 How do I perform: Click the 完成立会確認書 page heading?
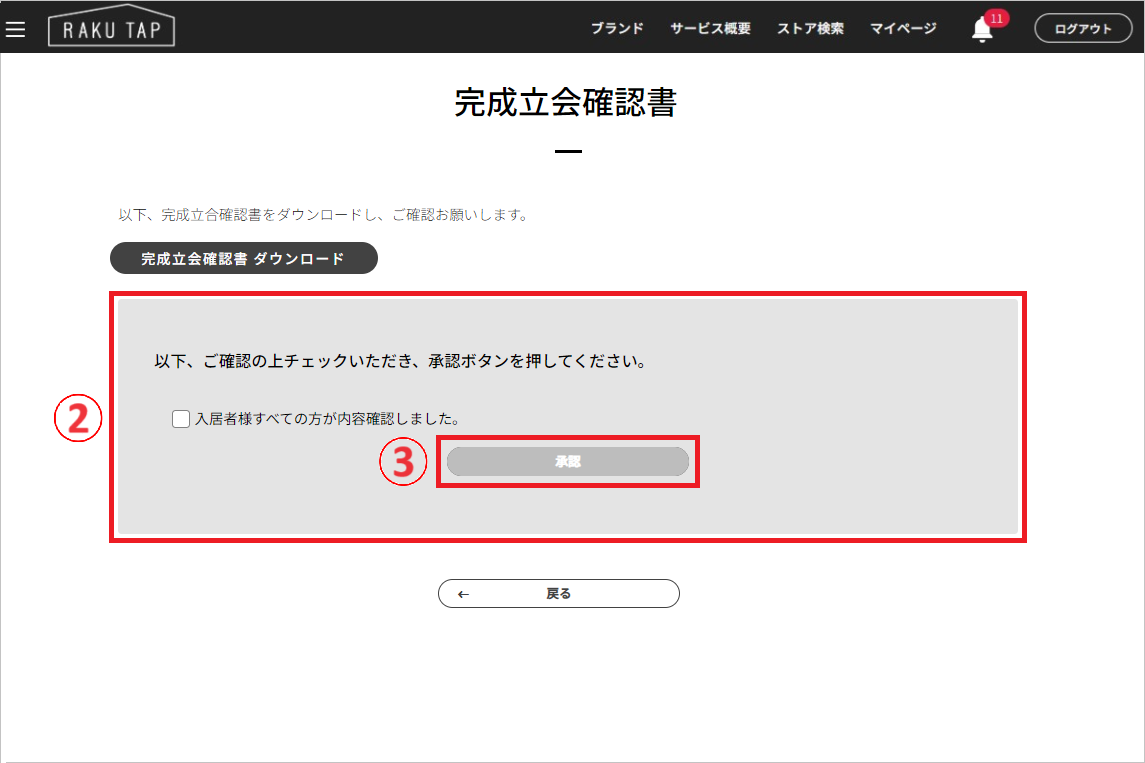click(x=566, y=103)
